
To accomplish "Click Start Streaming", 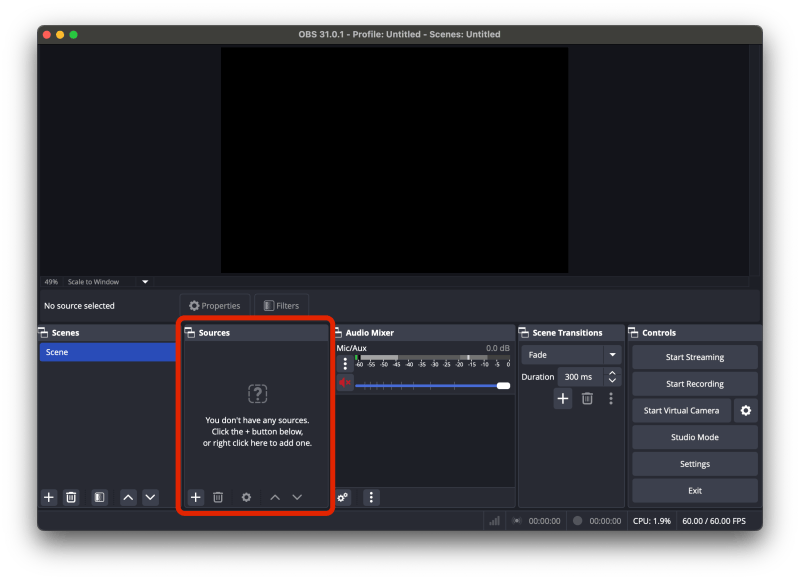I will coord(694,357).
